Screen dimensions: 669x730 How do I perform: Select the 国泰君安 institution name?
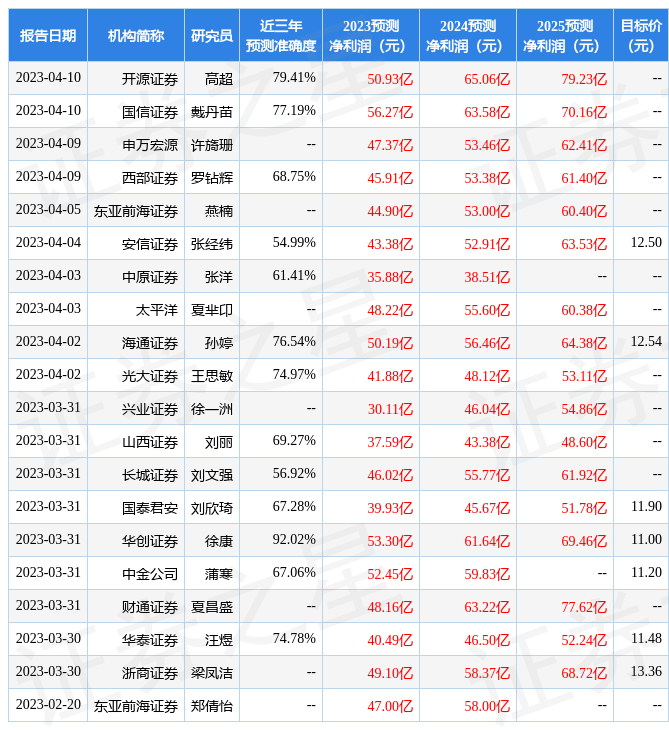coord(150,507)
